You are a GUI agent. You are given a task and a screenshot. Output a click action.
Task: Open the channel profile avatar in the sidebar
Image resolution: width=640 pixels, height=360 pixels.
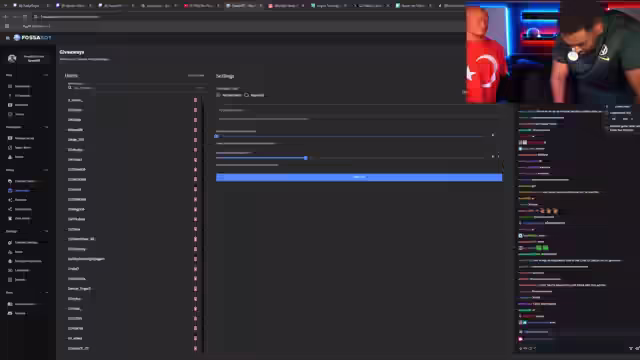coord(12,58)
